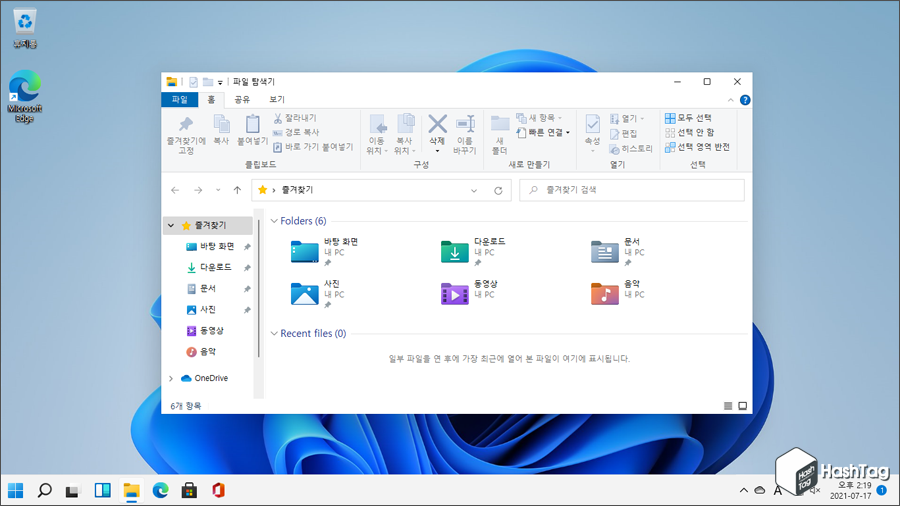Select the 동영상 folder icon in content
900x506 pixels.
coord(455,293)
